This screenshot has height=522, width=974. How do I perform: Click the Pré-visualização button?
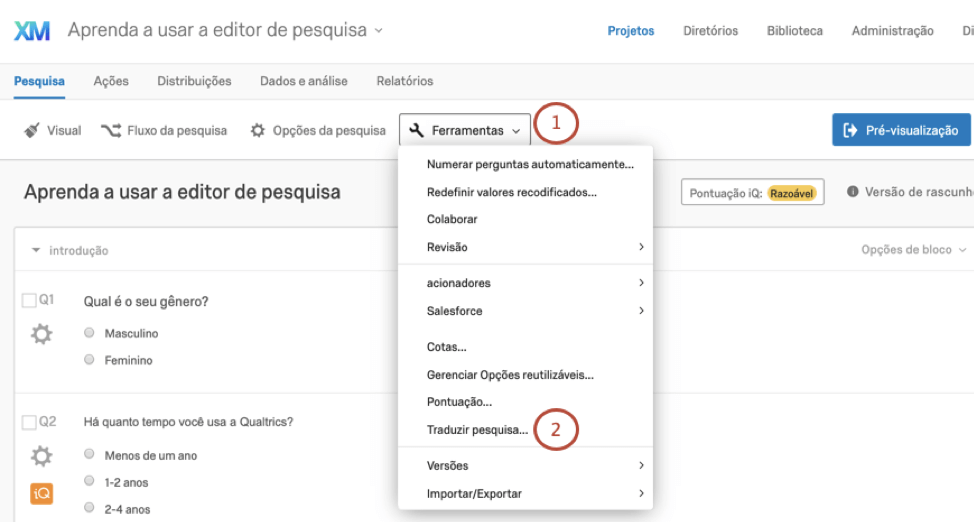click(901, 130)
